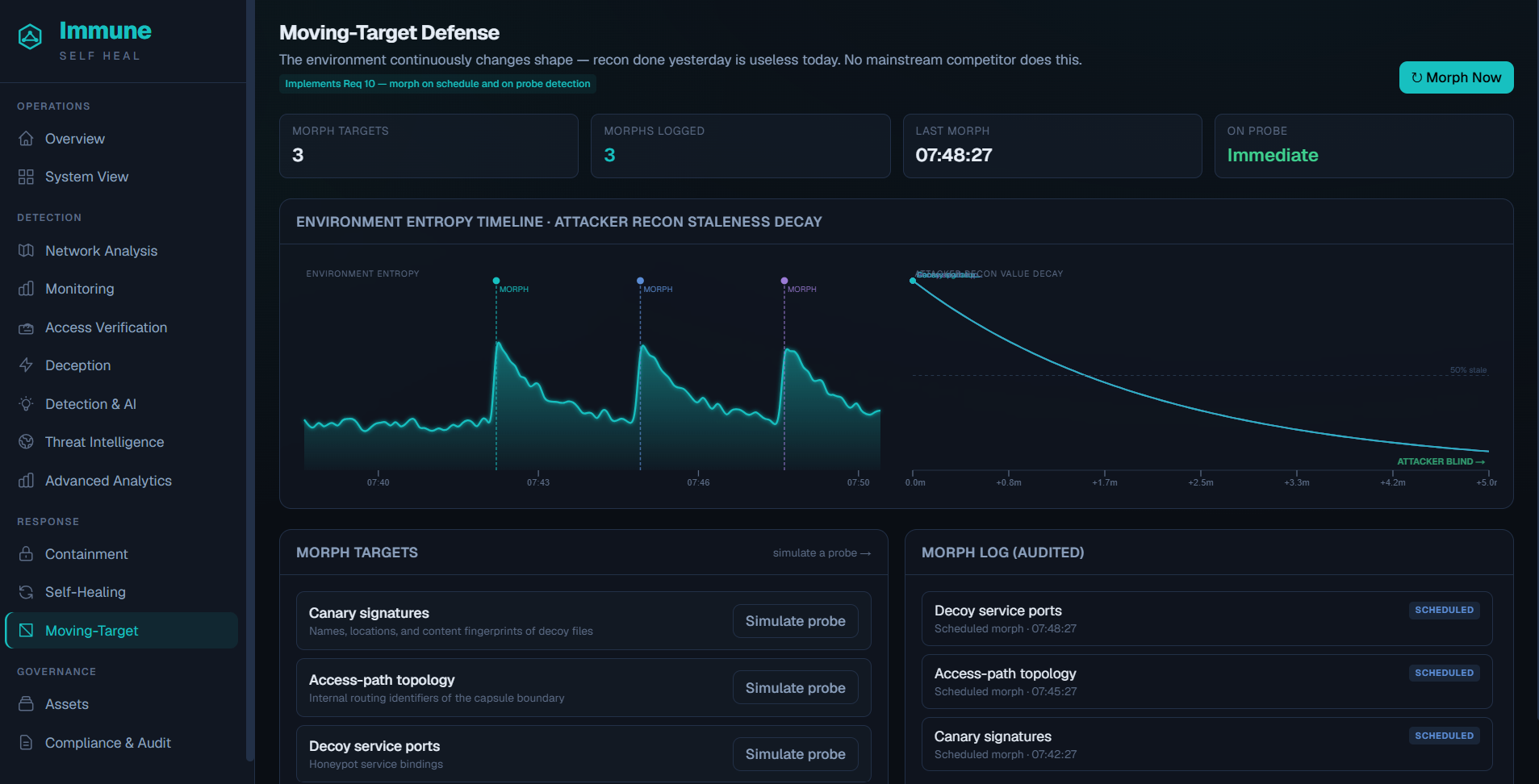
Task: Click the Network Analysis map icon
Action: [26, 251]
